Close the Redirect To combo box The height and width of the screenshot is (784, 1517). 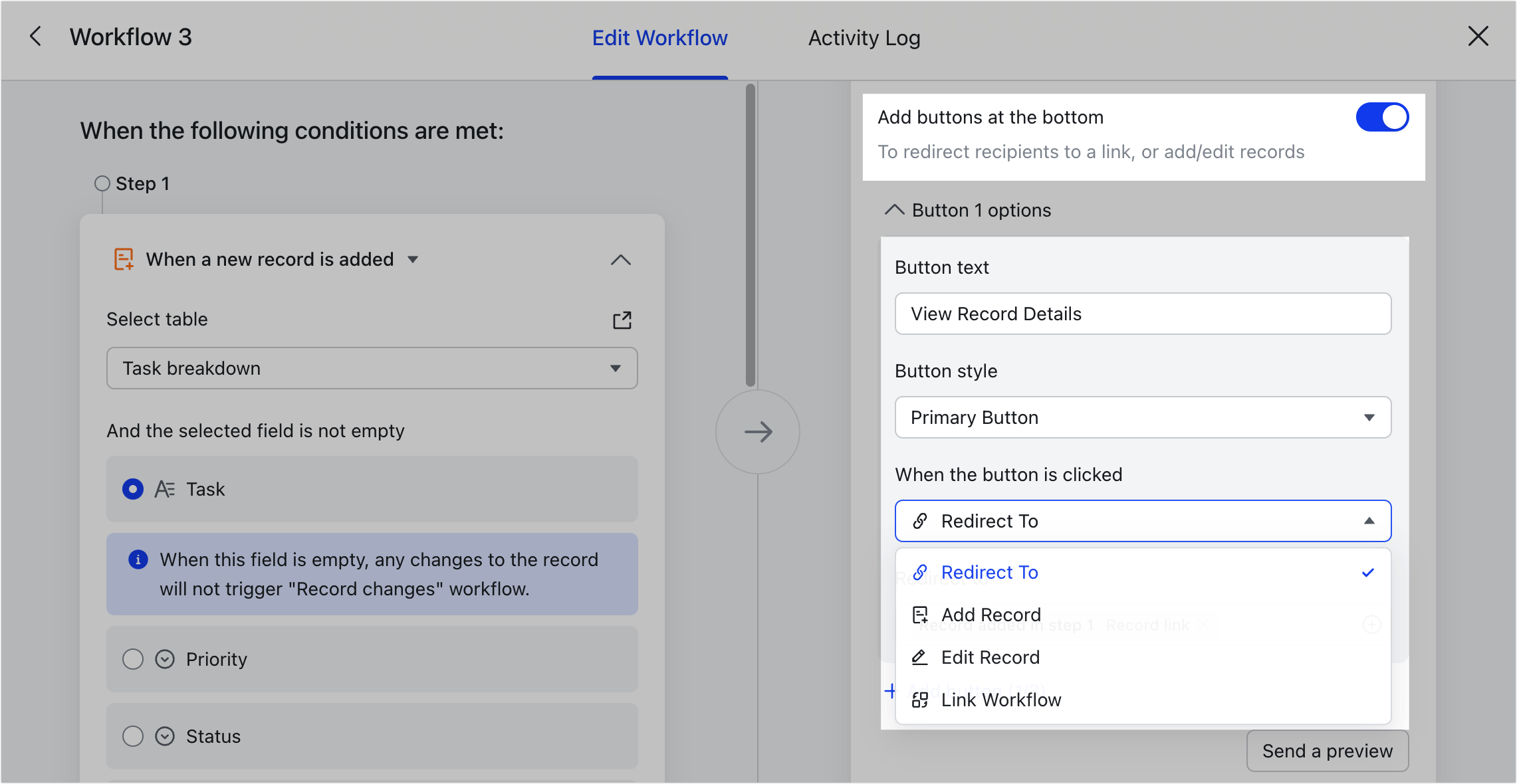[x=1143, y=521]
